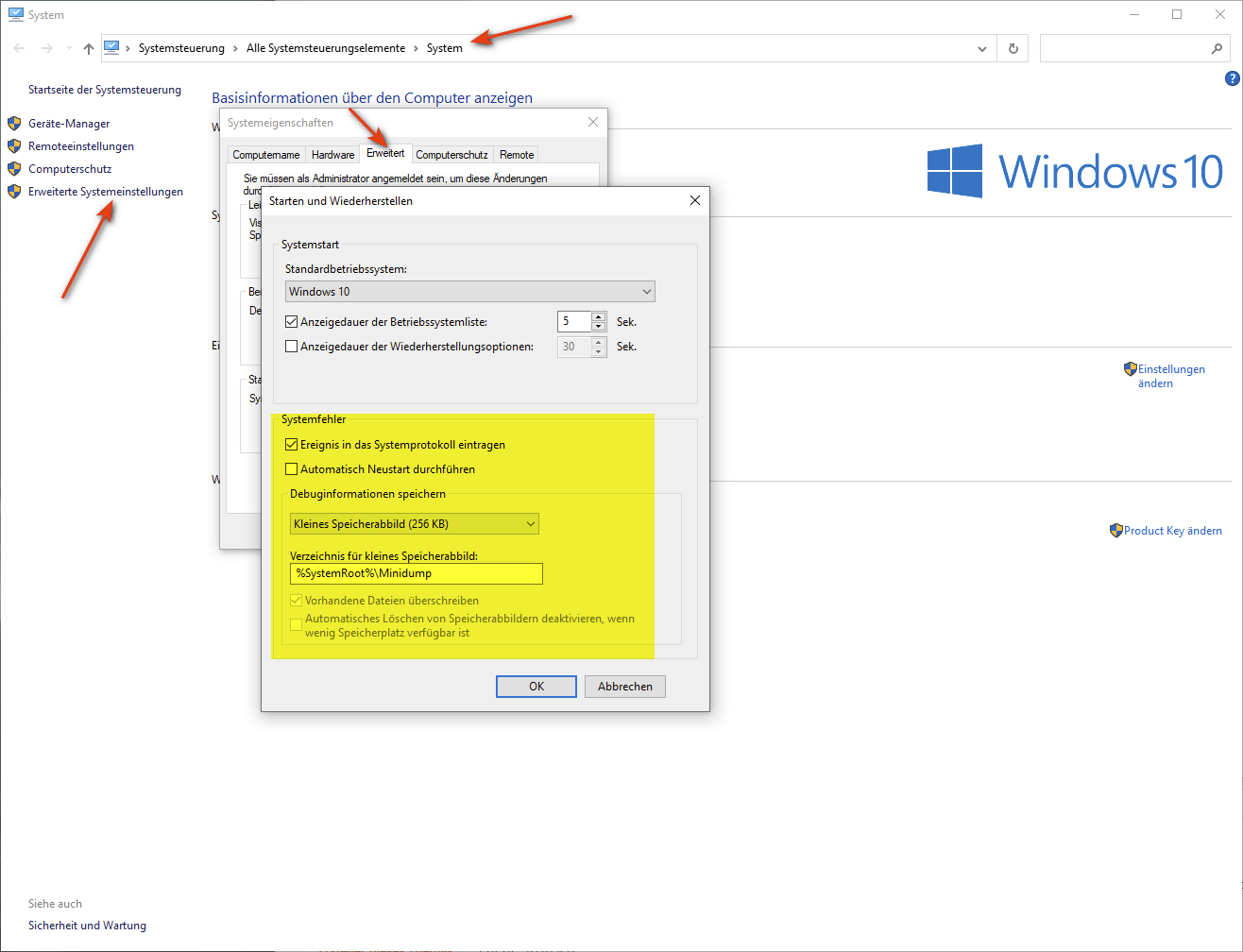The width and height of the screenshot is (1243, 952).
Task: Switch to the Hardware tab
Action: click(x=332, y=155)
